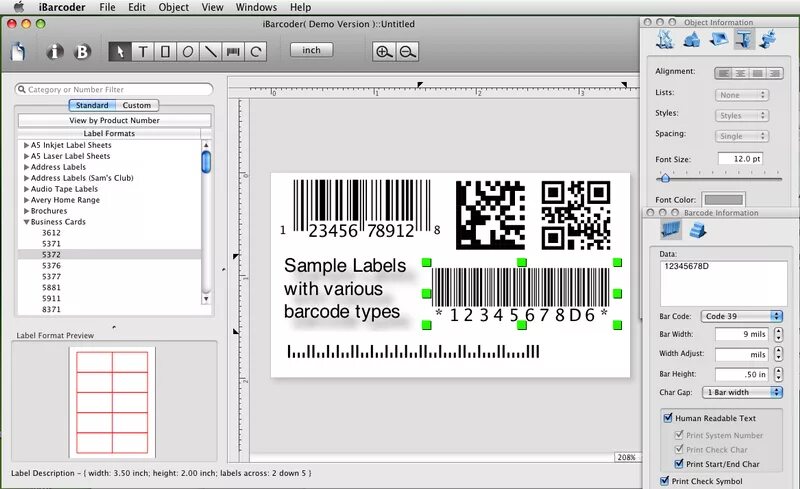Image resolution: width=800 pixels, height=489 pixels.
Task: Expand the Brochures category
Action: 27,211
